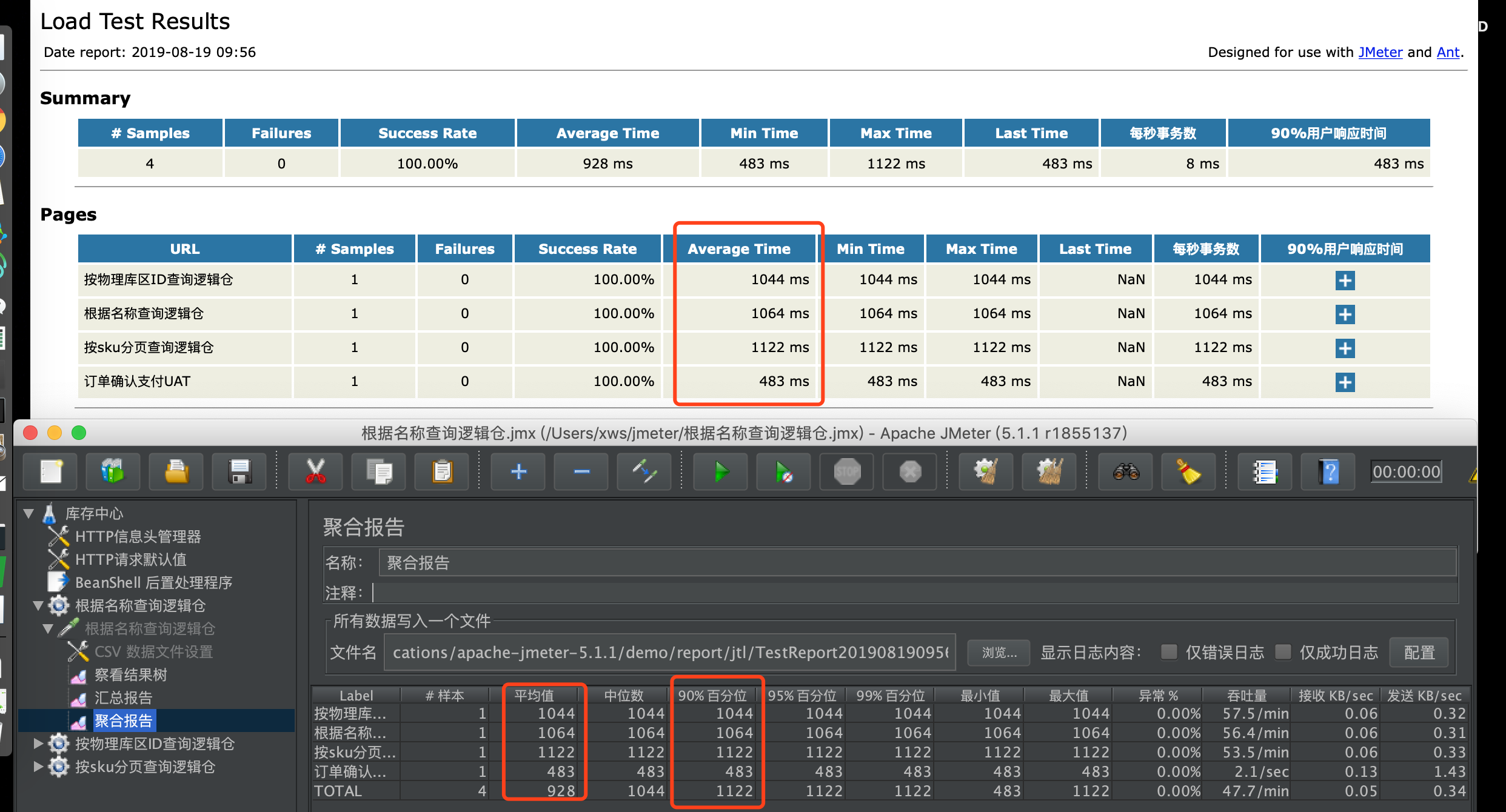Collapse the greyed 根据名称查询逻辑仓 sampler node
This screenshot has width=1506, height=812.
48,628
